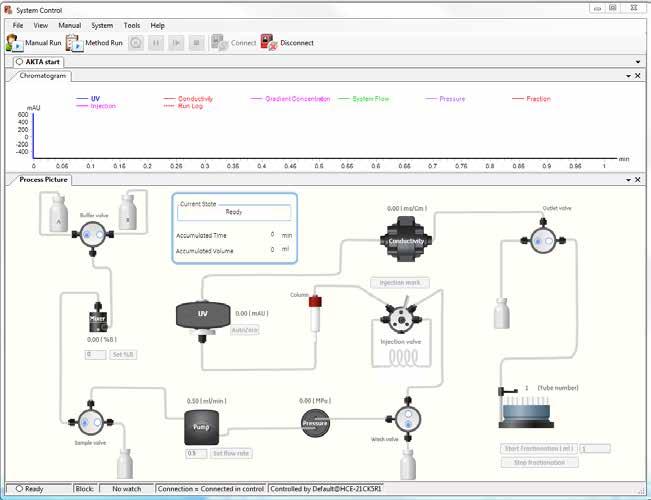This screenshot has height=500, width=651.
Task: Open the Help menu
Action: point(157,25)
